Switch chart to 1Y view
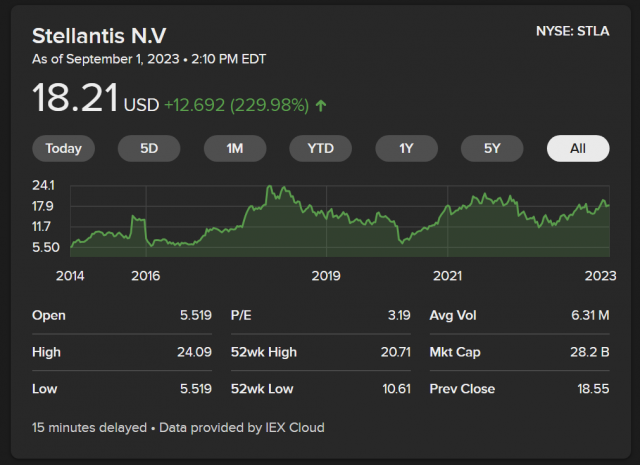Viewport: 640px width, 465px height. coord(406,149)
